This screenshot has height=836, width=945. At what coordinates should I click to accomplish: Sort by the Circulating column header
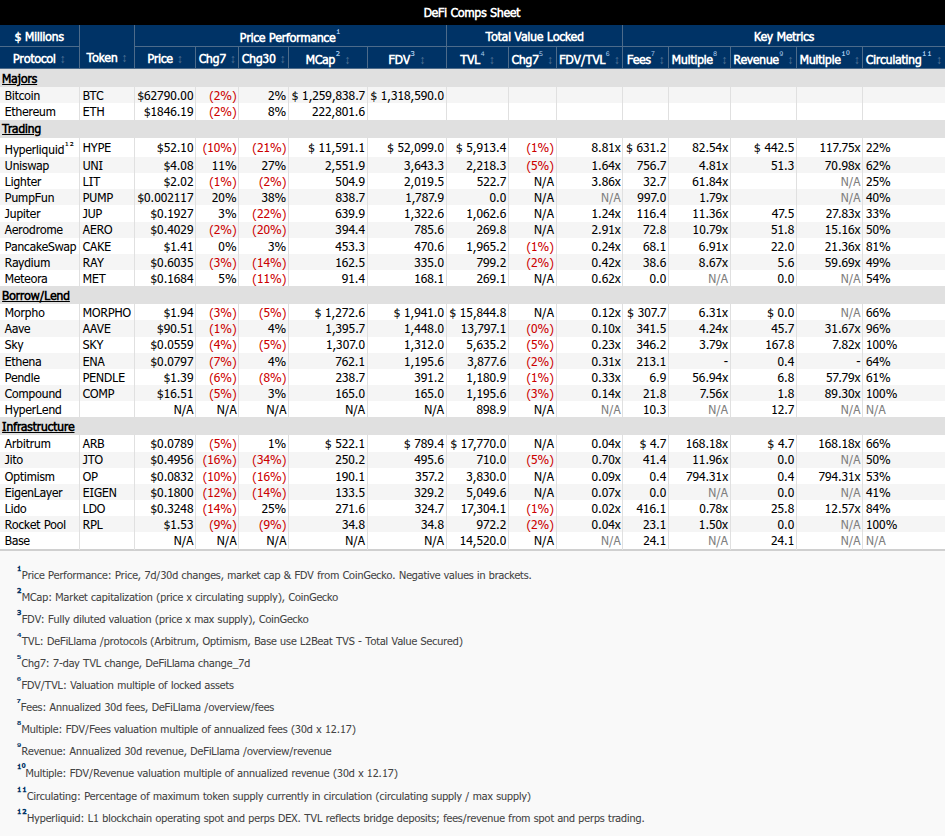tap(903, 59)
